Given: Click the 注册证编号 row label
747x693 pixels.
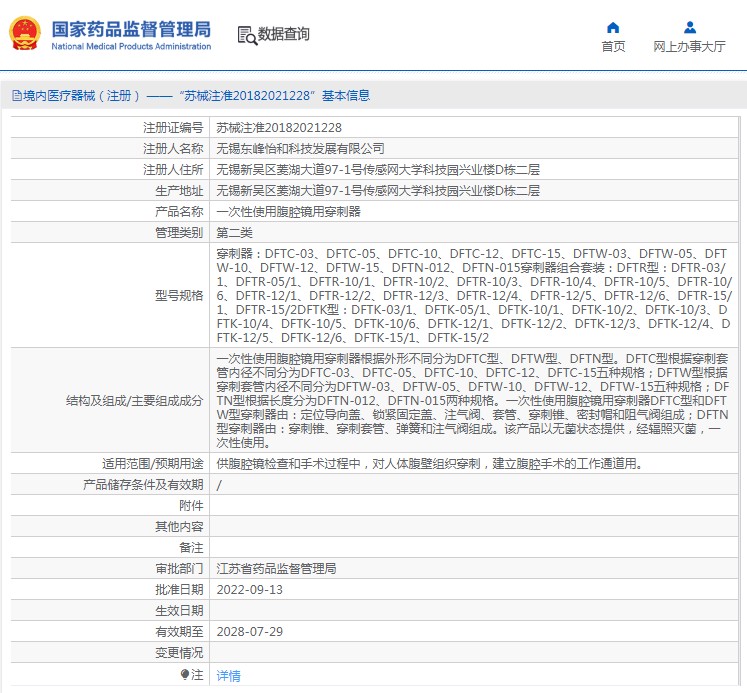Looking at the screenshot, I should (x=173, y=128).
